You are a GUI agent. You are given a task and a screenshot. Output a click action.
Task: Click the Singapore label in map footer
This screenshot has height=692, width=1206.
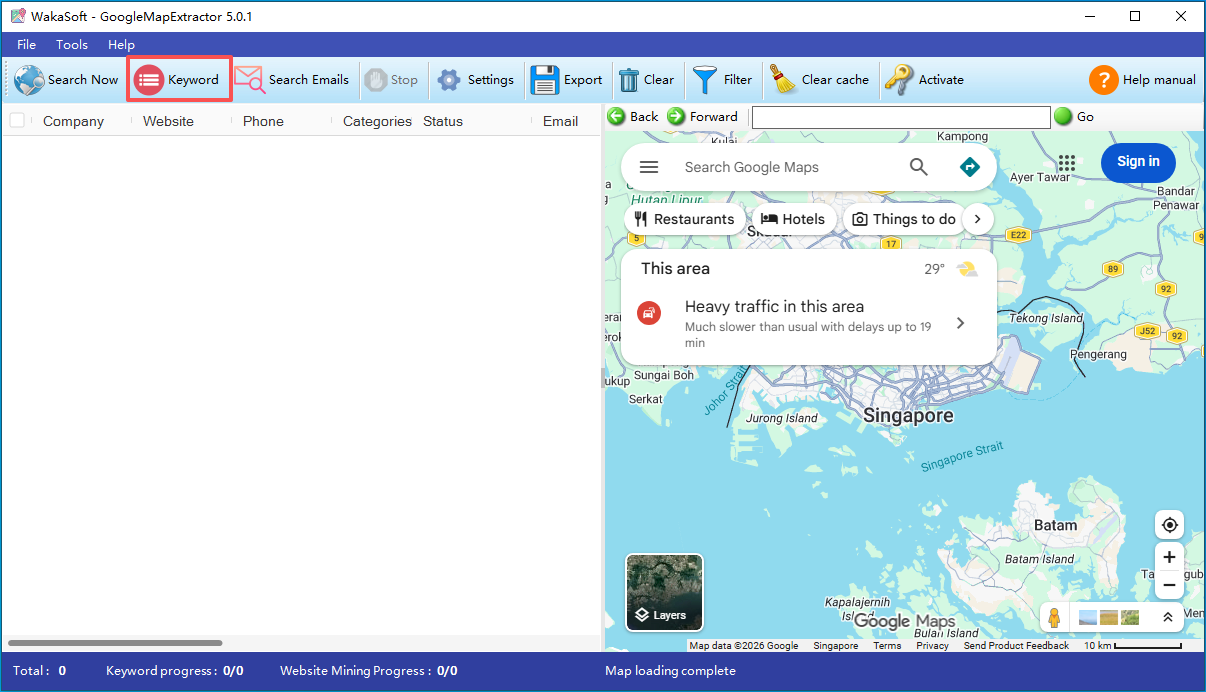pos(835,646)
